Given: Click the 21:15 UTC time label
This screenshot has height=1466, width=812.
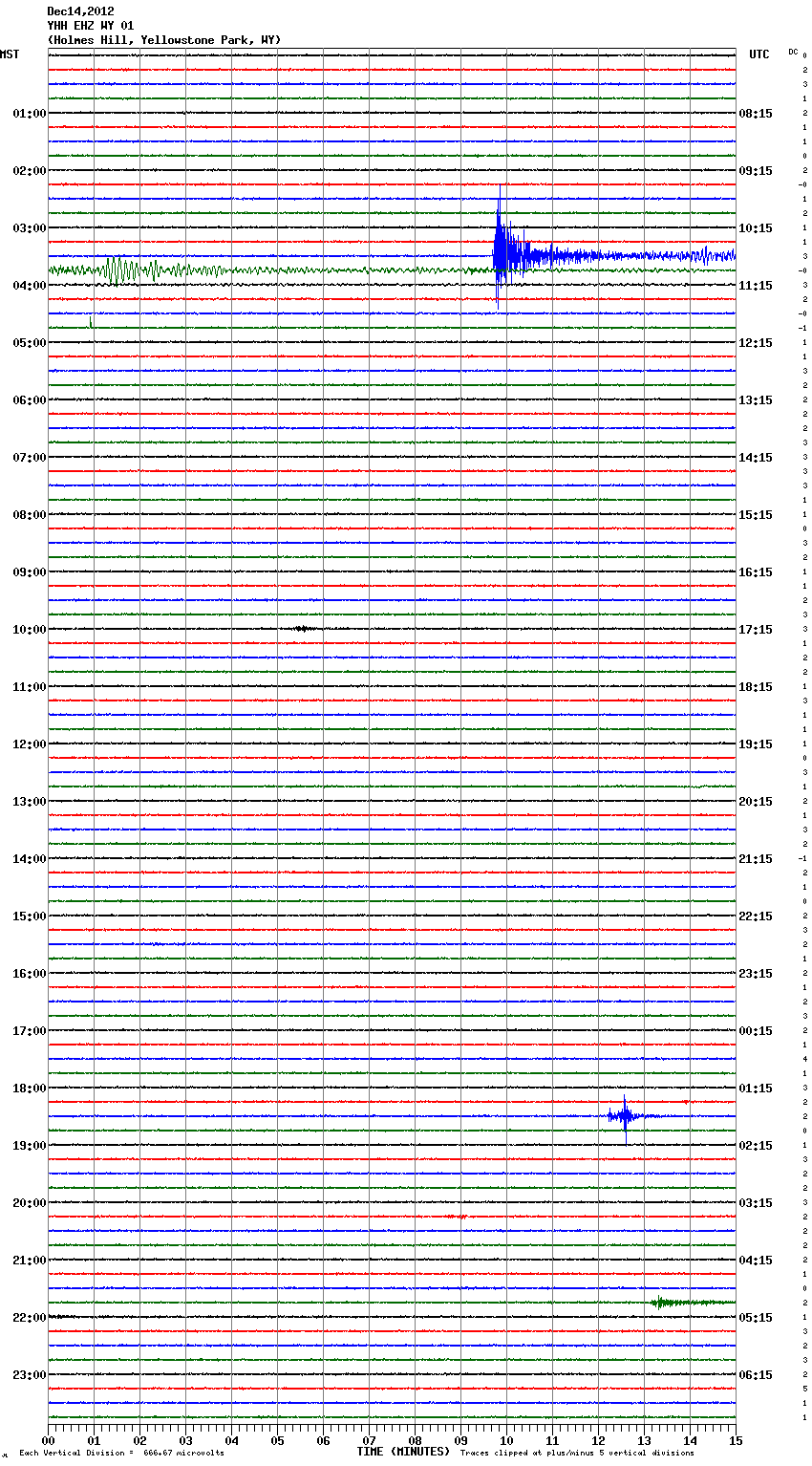Looking at the screenshot, I should coord(756,859).
